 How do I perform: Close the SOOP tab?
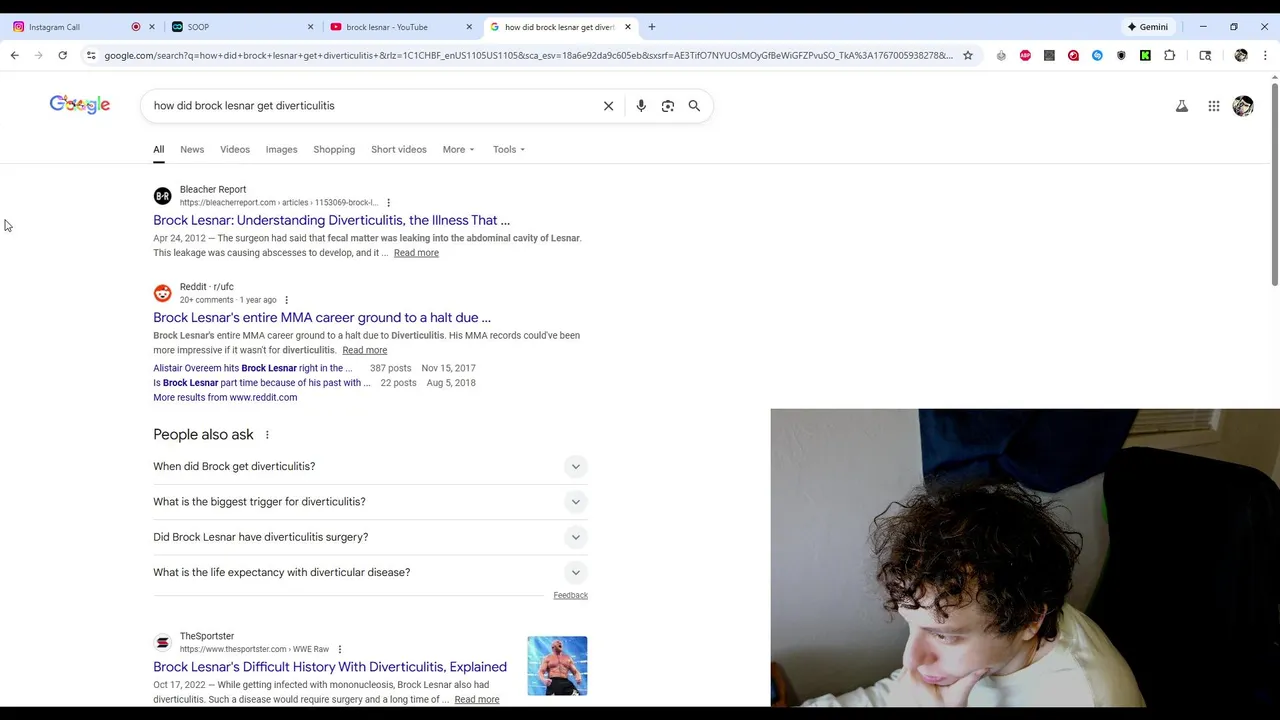click(310, 27)
